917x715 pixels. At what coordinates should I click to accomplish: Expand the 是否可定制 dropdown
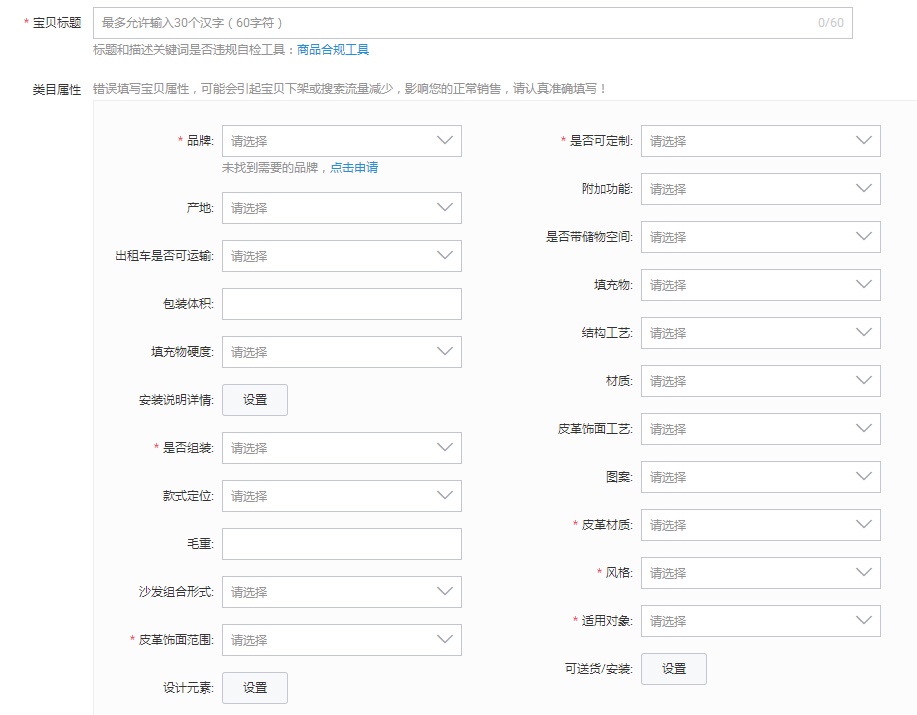(x=760, y=141)
